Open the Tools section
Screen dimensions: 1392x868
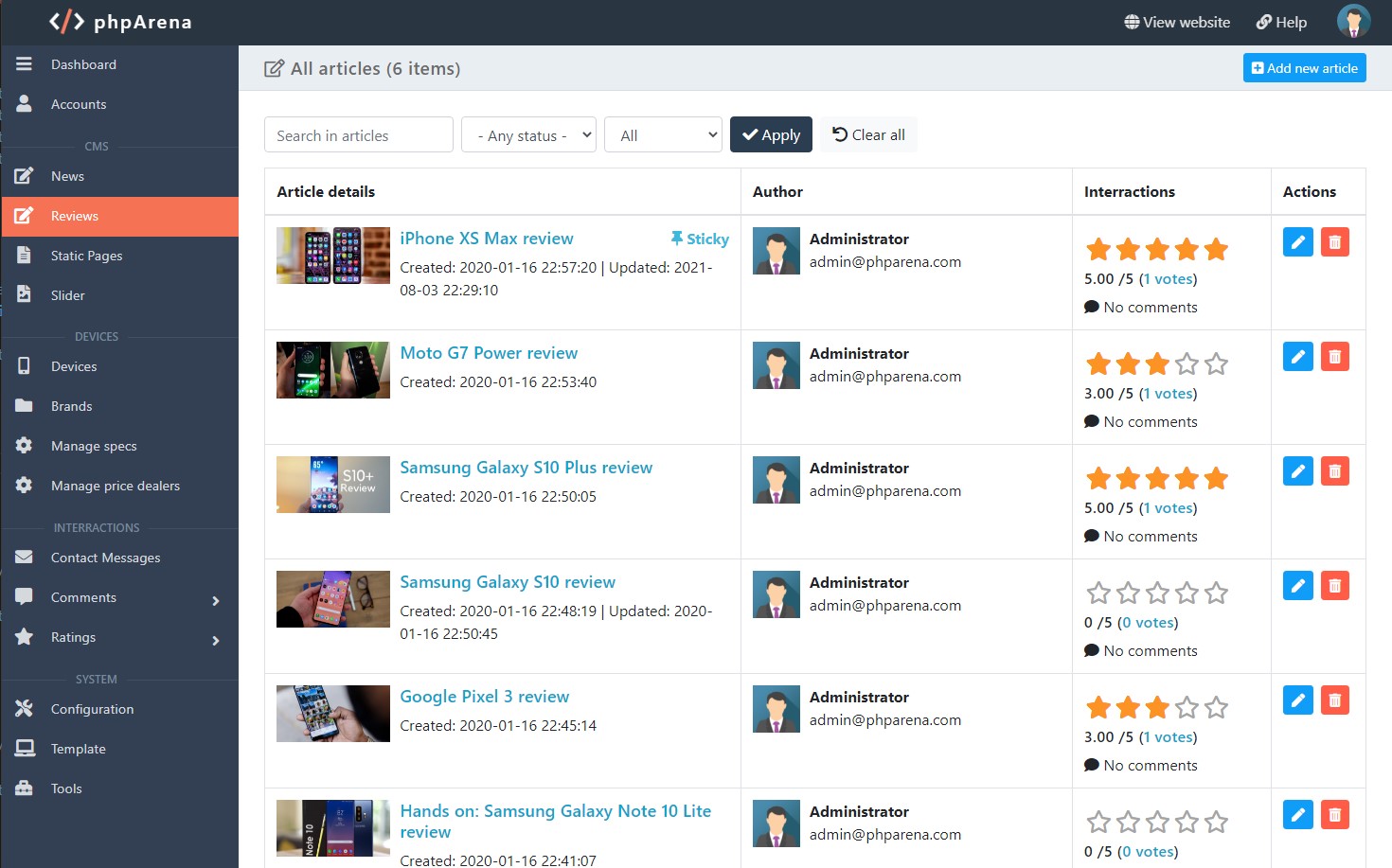[66, 788]
